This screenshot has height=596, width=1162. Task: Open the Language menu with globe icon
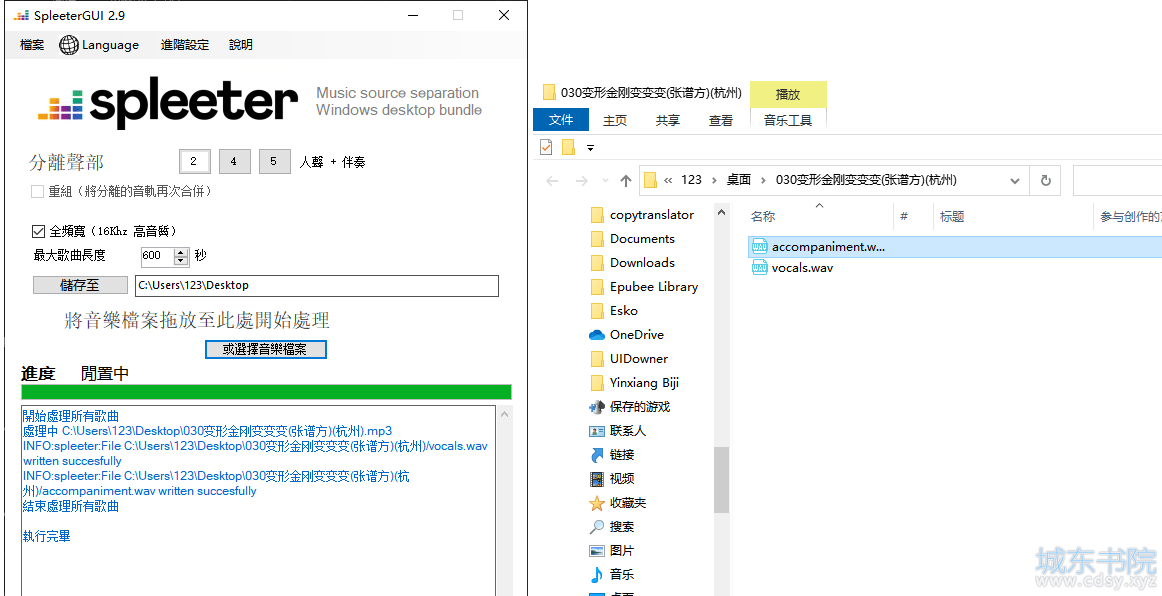pyautogui.click(x=99, y=45)
